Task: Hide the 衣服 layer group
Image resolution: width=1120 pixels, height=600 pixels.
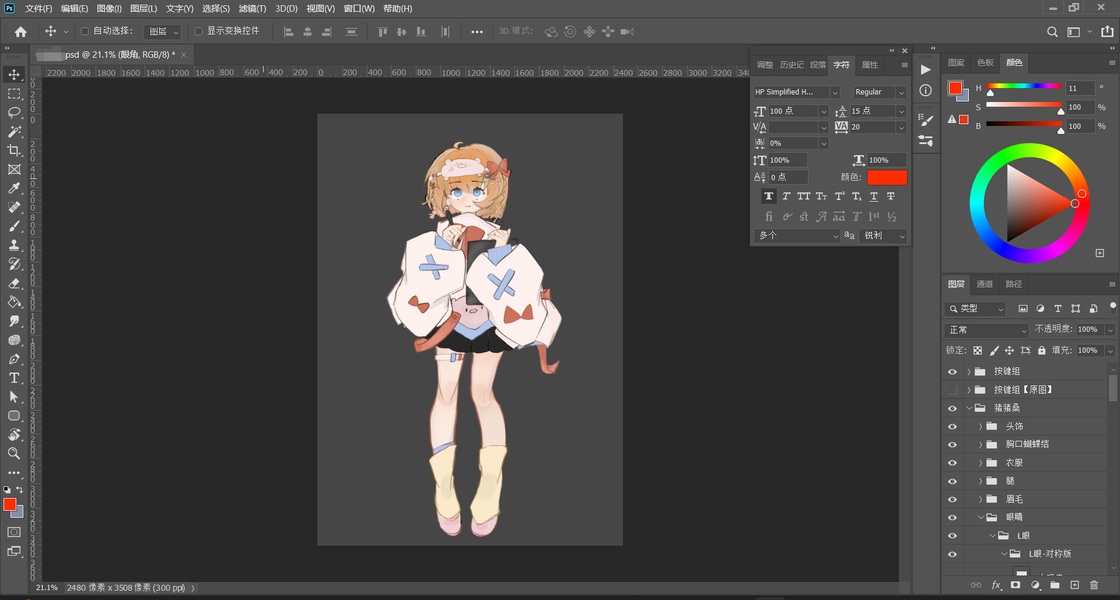Action: coord(952,463)
